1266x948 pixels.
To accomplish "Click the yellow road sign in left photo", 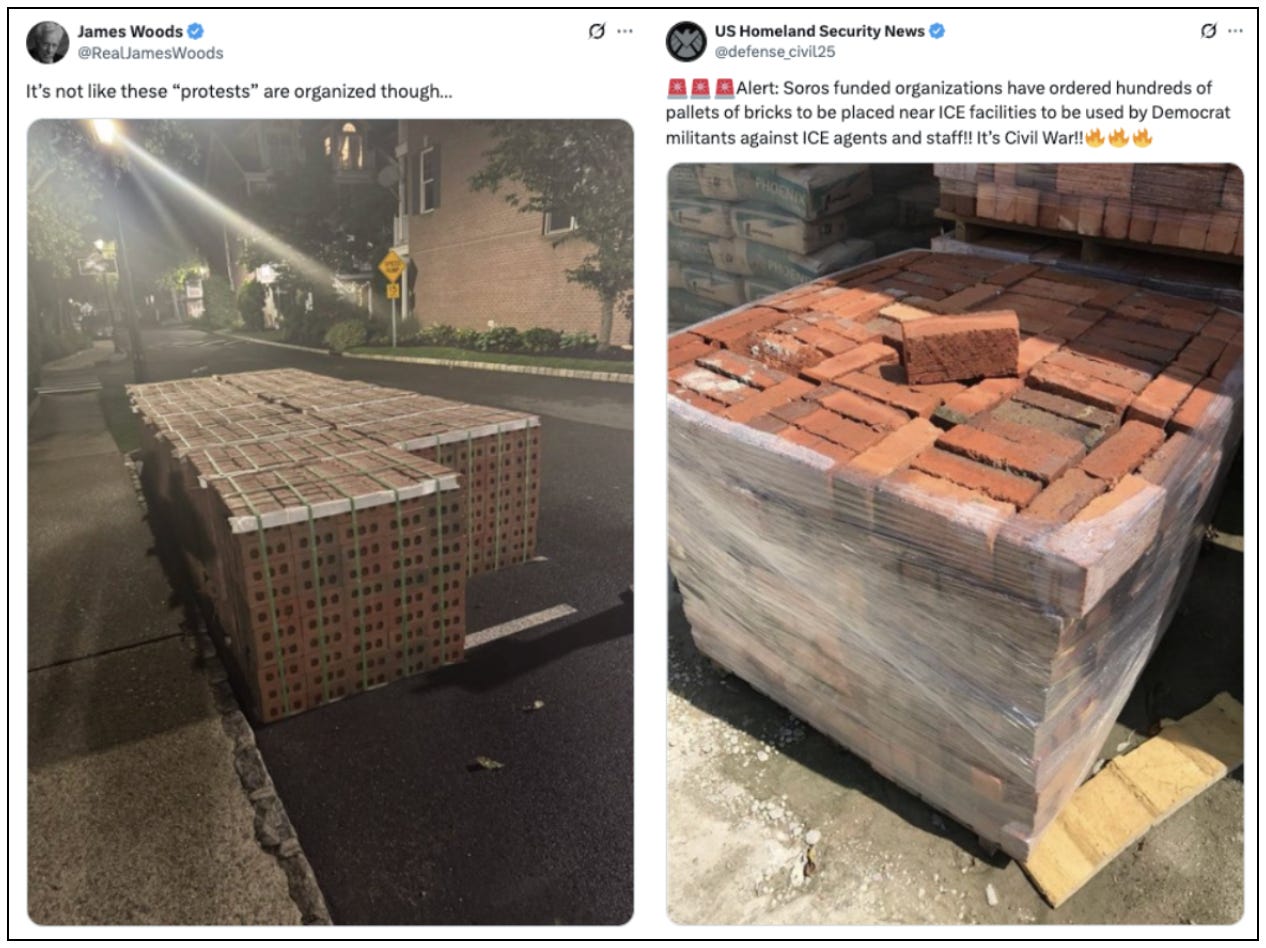I will pyautogui.click(x=392, y=266).
